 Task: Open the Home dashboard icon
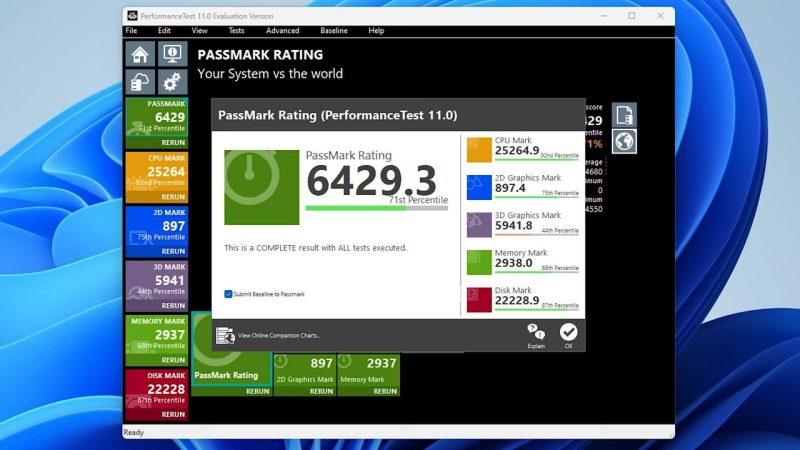[140, 54]
